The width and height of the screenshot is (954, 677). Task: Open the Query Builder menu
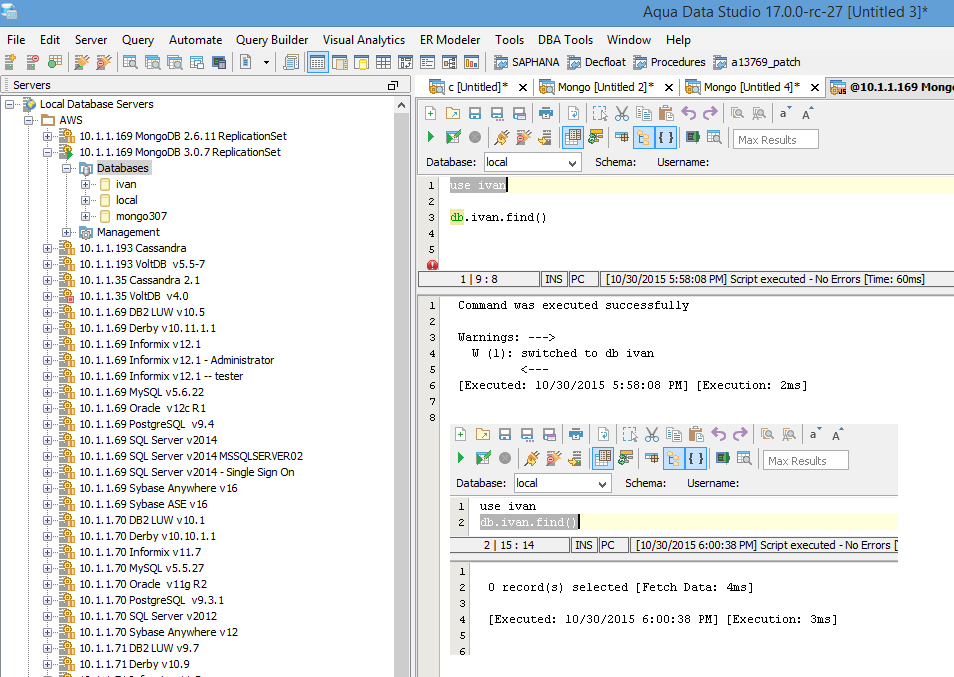click(272, 40)
